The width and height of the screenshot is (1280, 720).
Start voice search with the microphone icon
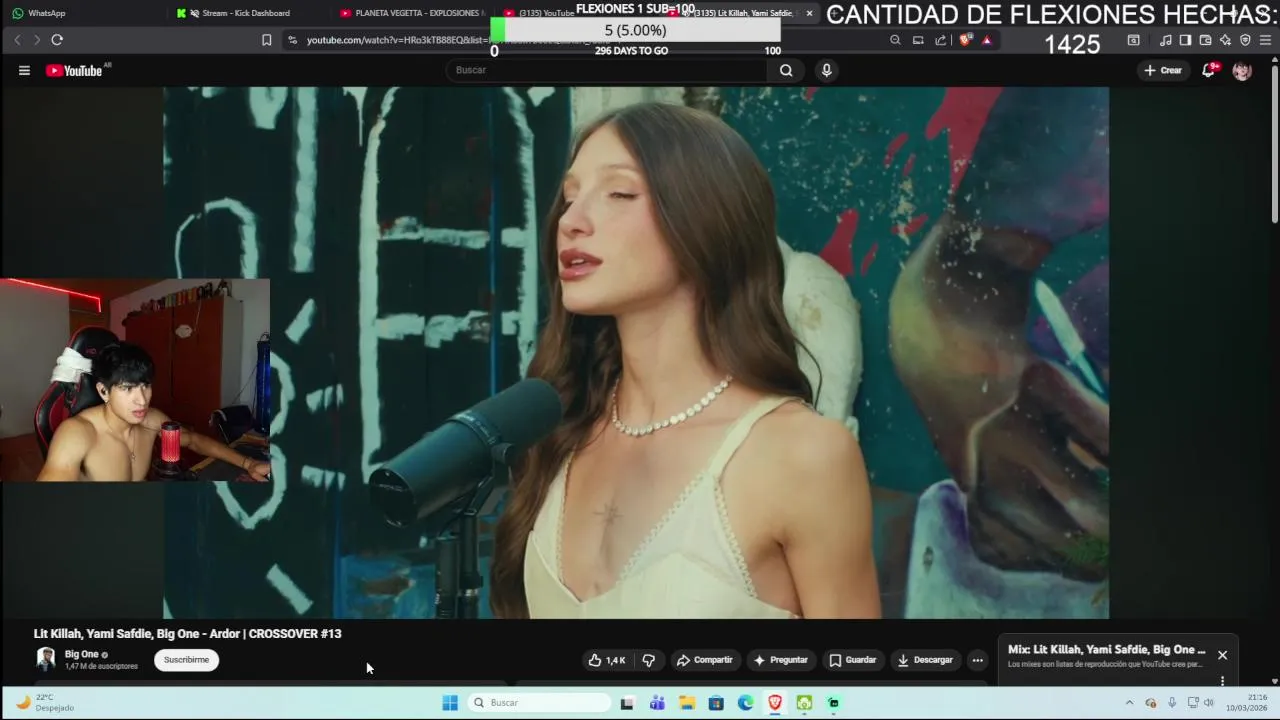tap(826, 70)
